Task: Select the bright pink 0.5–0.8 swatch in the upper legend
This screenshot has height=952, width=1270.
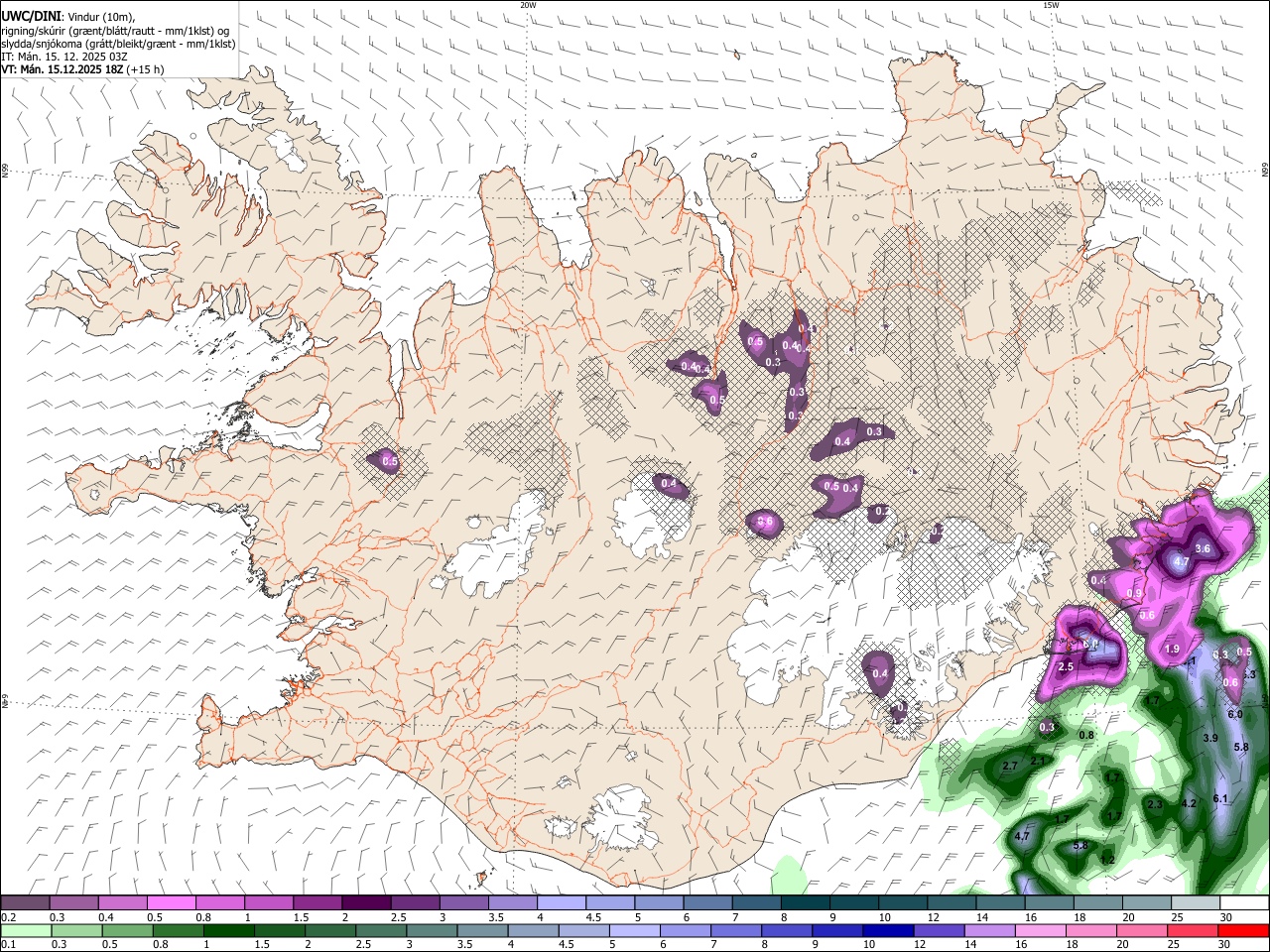Action: (171, 903)
